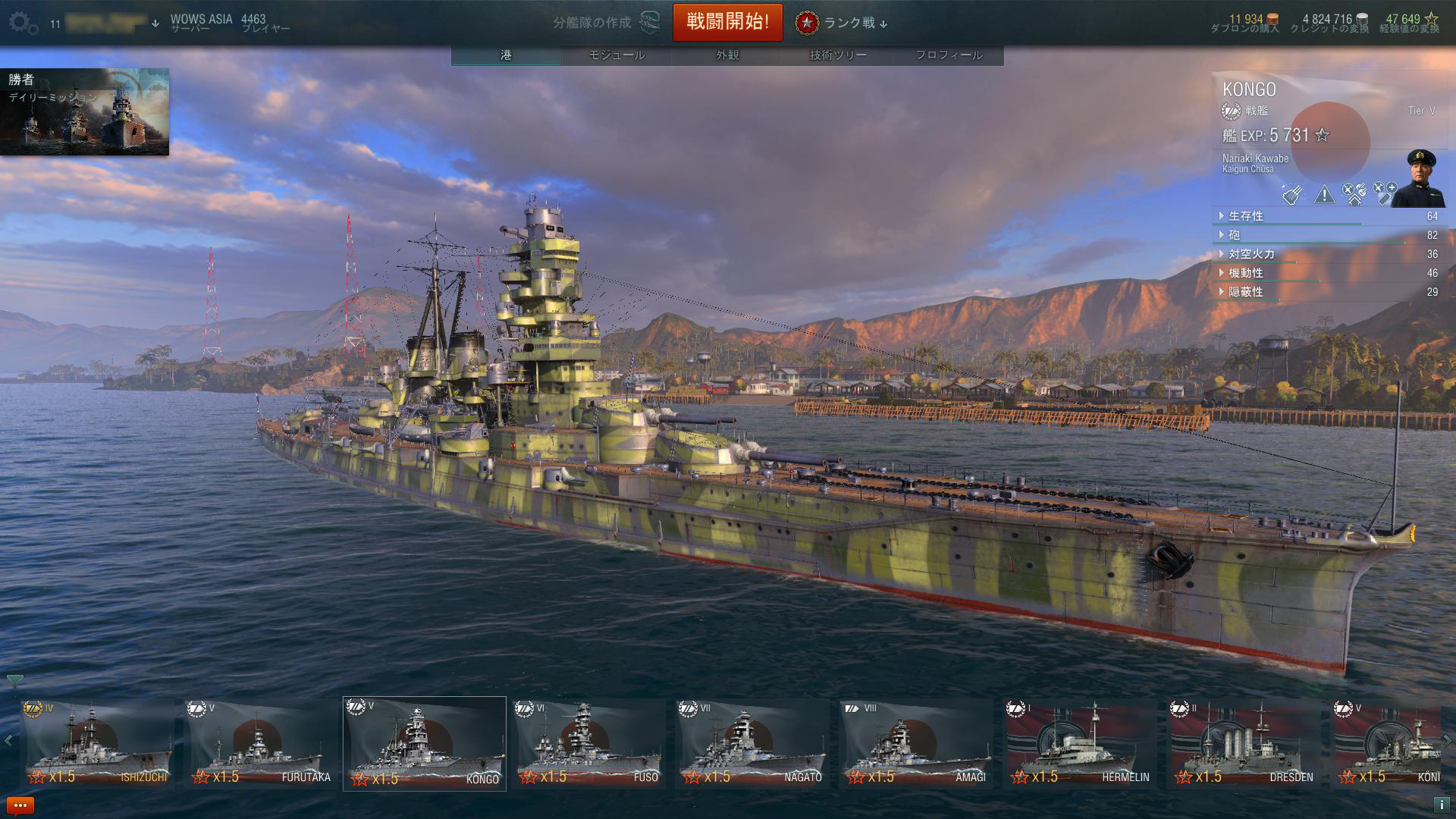The height and width of the screenshot is (819, 1456).
Task: Buy doubloons via the gold coin icon
Action: coord(1272,19)
